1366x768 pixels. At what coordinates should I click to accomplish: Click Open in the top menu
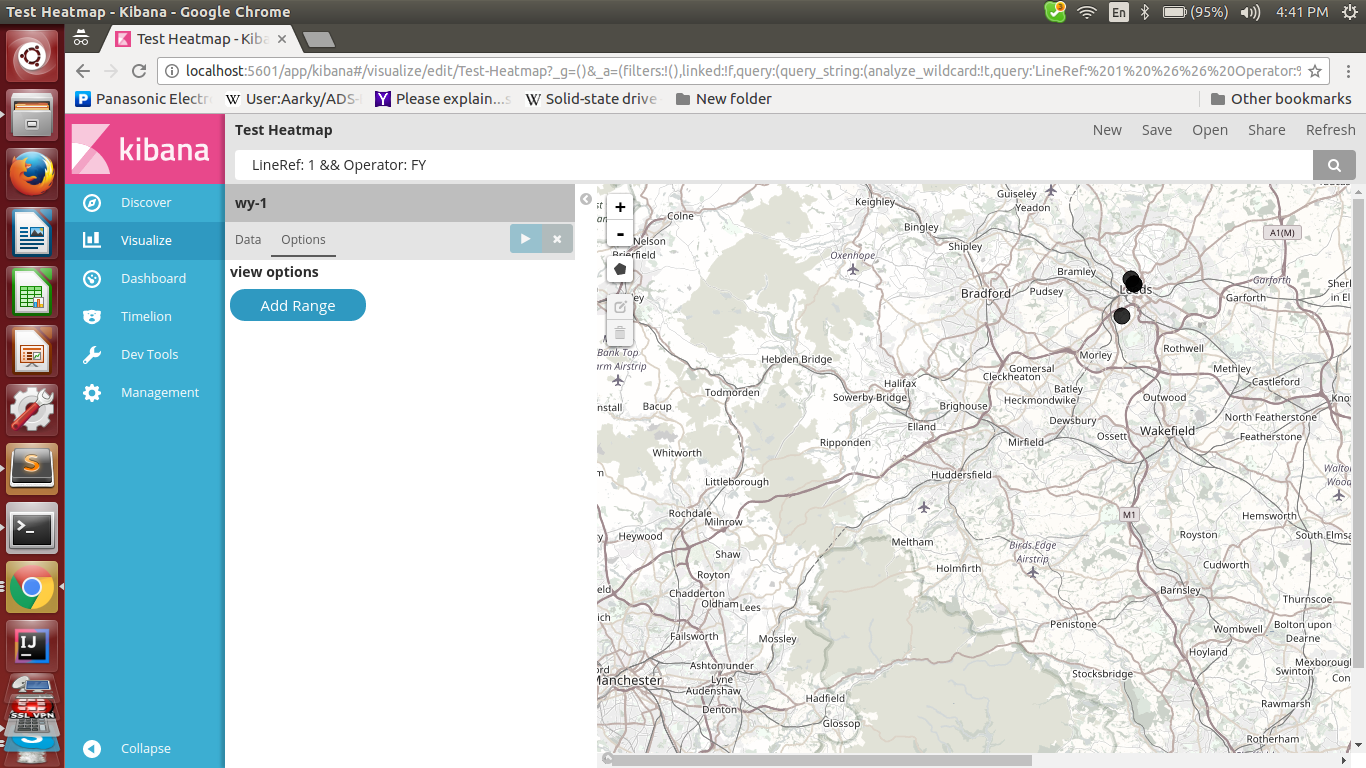coord(1210,130)
